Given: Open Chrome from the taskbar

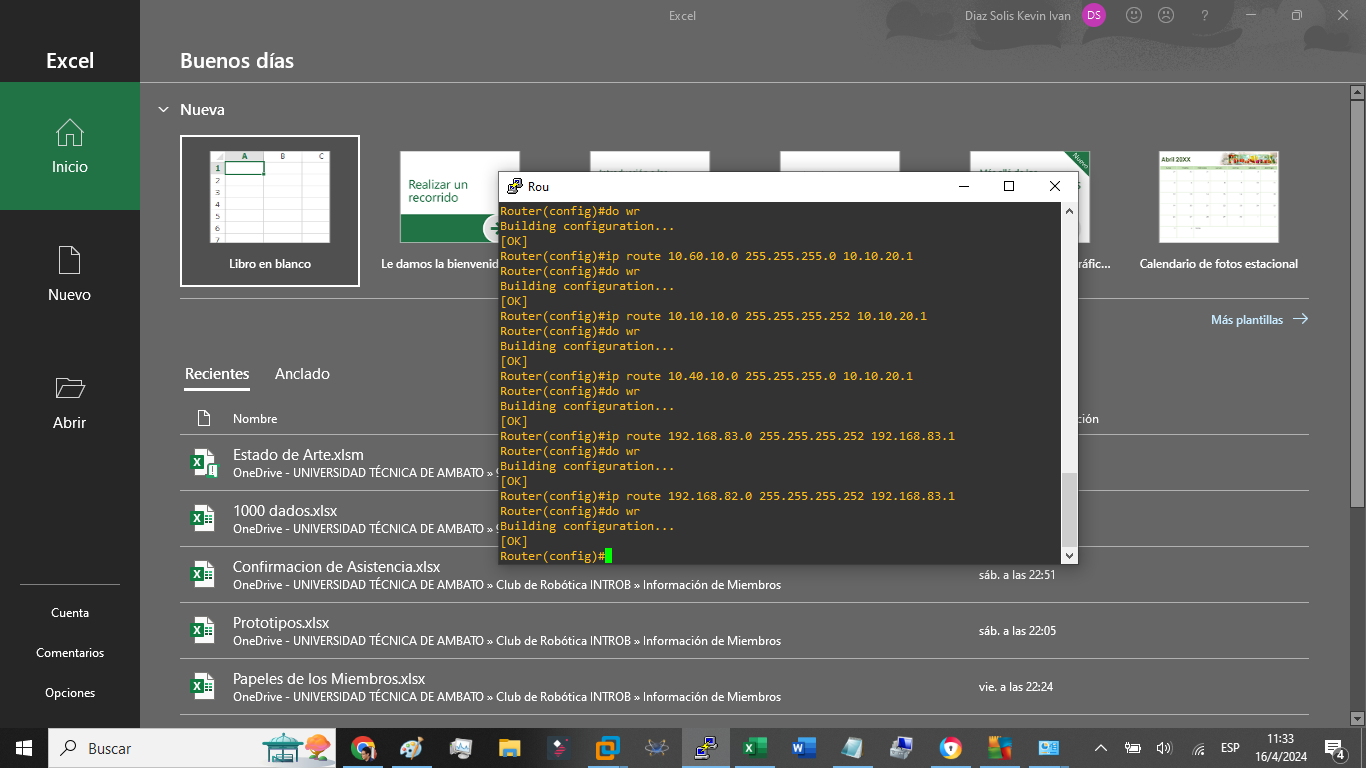Looking at the screenshot, I should (363, 748).
